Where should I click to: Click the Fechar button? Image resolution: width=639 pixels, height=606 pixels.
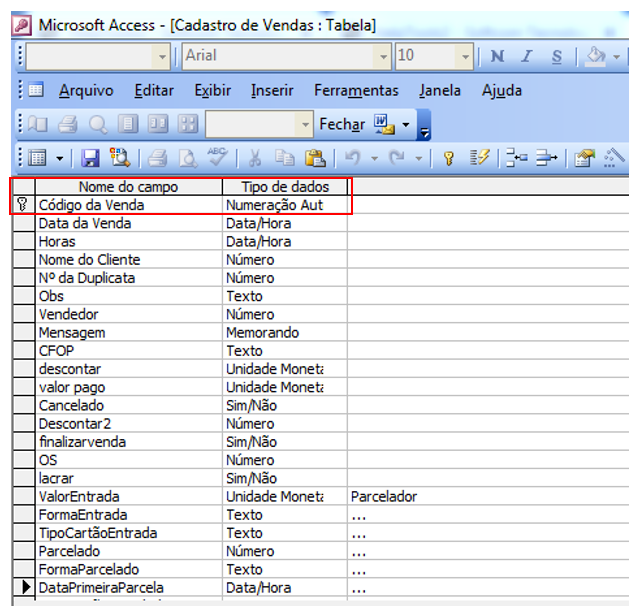tap(341, 125)
